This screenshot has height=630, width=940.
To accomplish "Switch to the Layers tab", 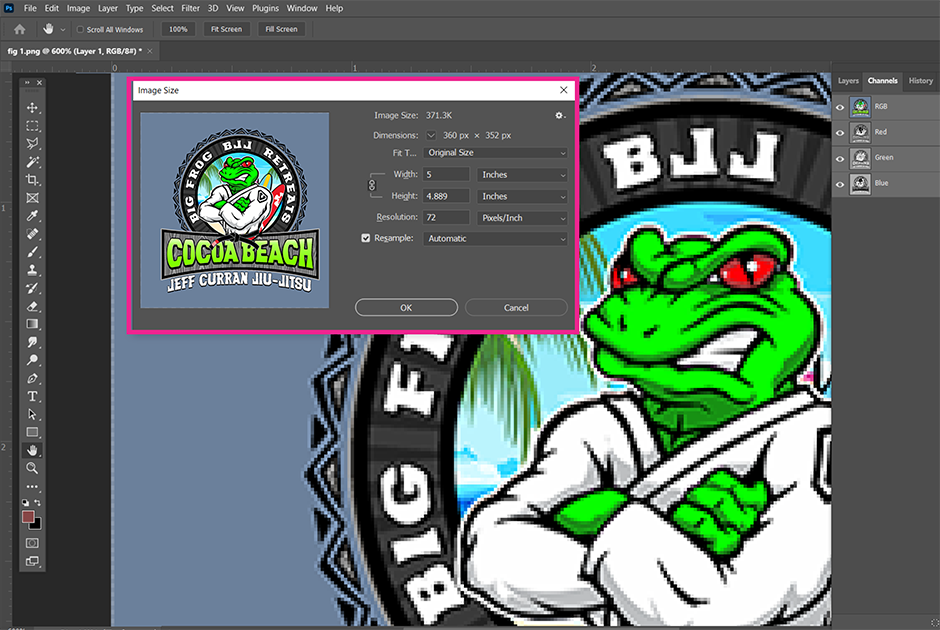I will 848,80.
